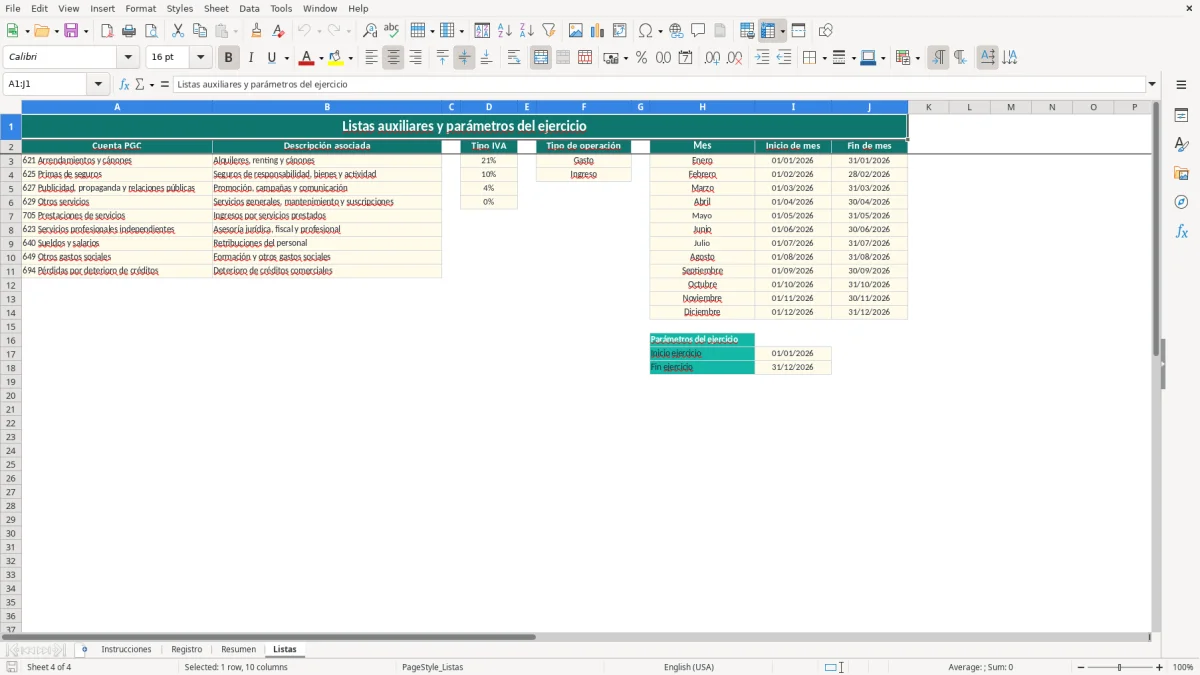Open font color dropdown arrow
1200x675 pixels.
click(x=321, y=58)
